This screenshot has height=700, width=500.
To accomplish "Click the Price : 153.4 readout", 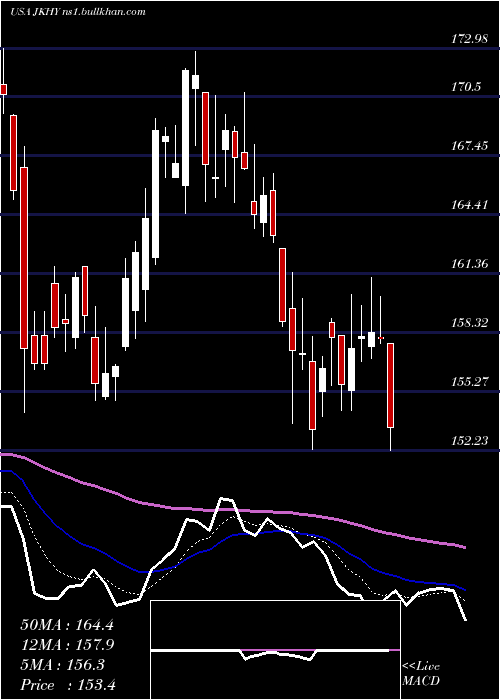I will click(68, 685).
